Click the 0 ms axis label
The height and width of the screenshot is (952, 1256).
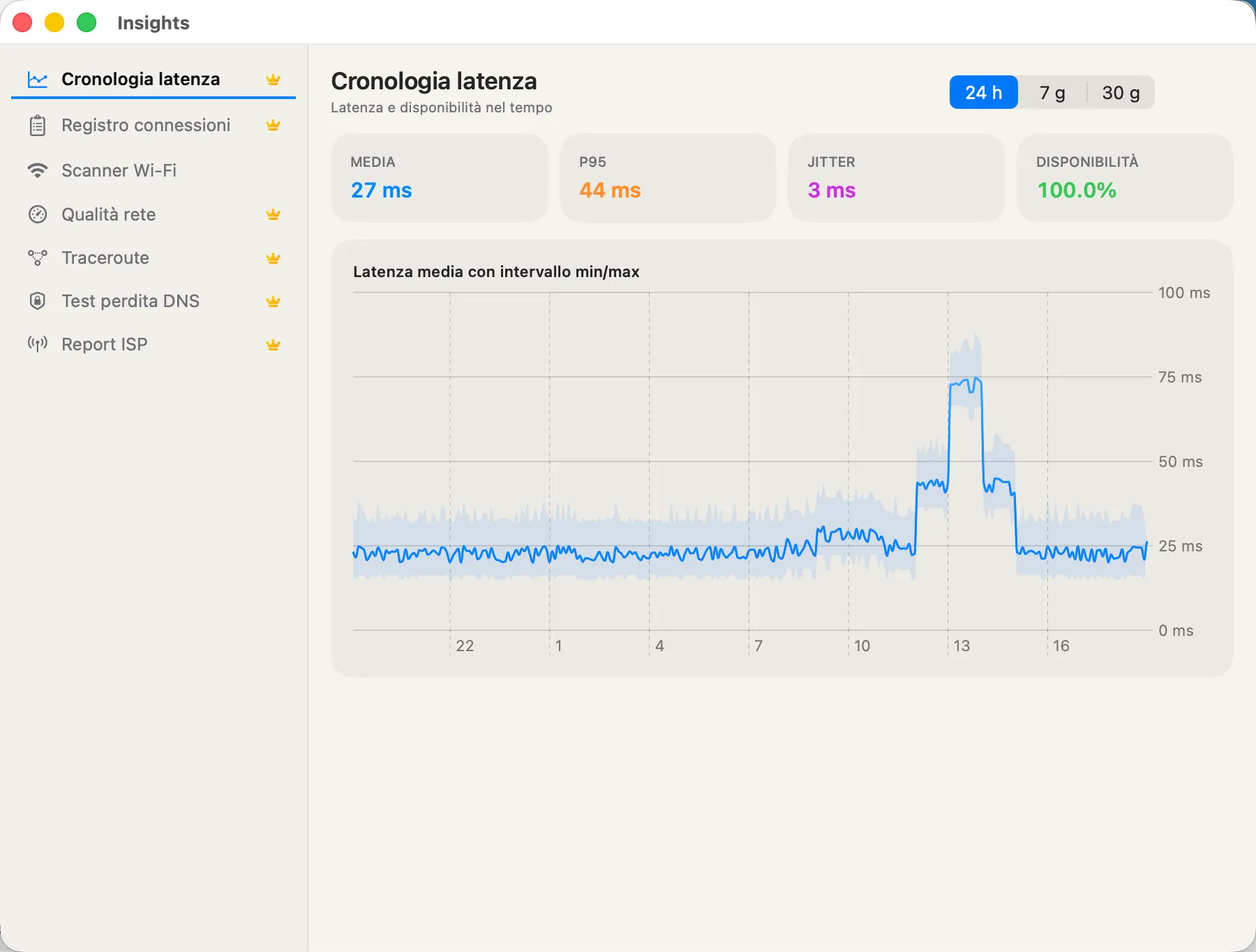(1176, 630)
